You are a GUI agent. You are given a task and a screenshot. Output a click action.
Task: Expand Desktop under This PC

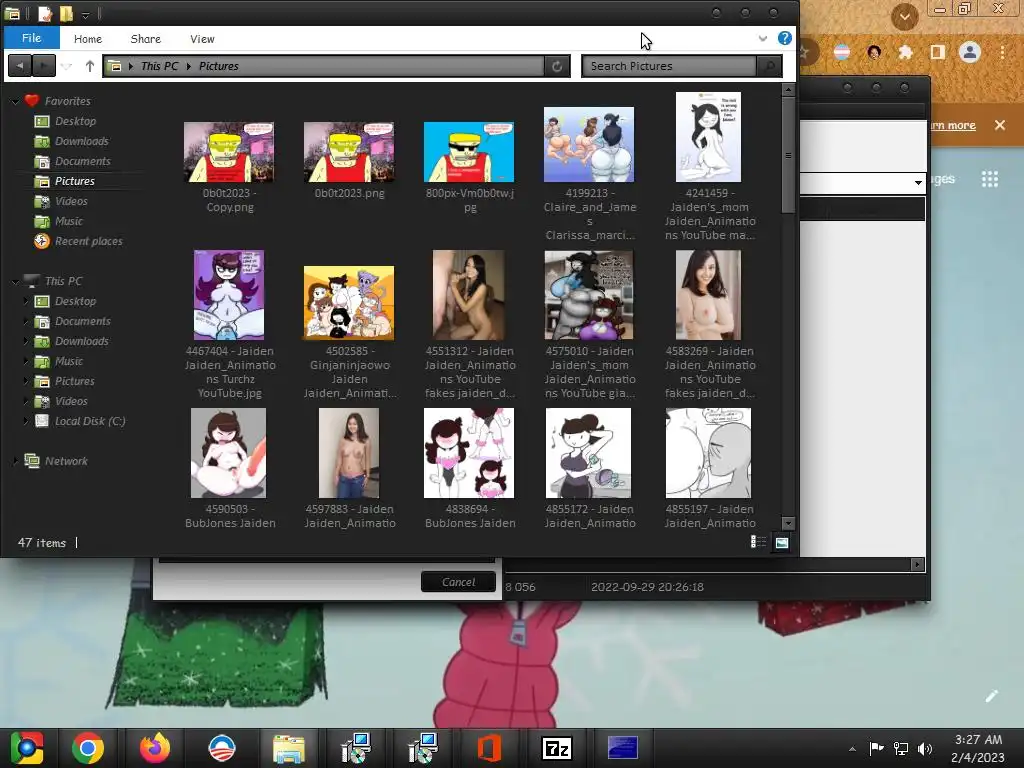[26, 301]
